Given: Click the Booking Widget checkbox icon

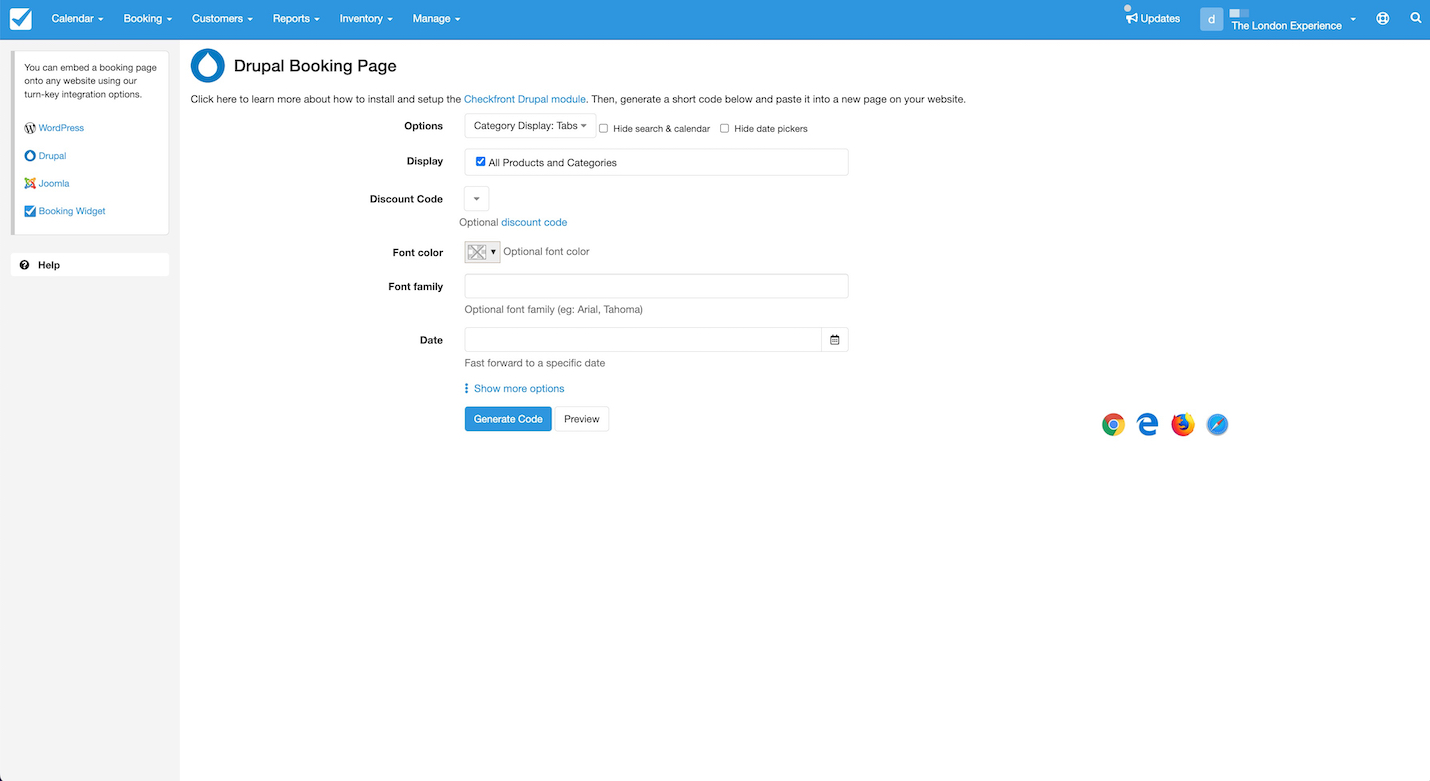Looking at the screenshot, I should 30,211.
